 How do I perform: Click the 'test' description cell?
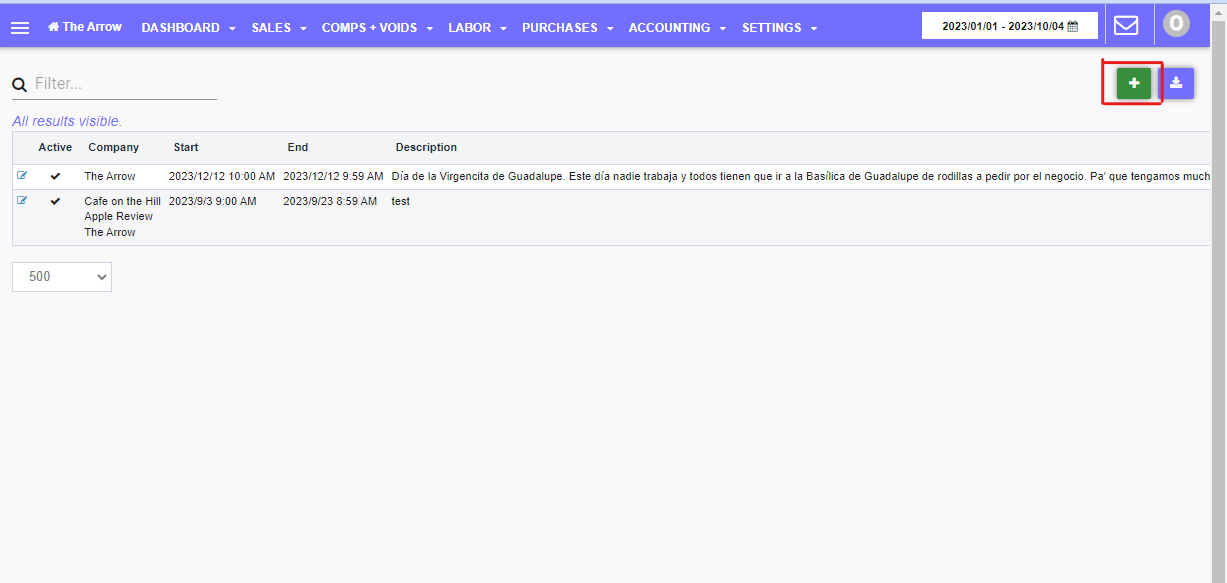401,201
